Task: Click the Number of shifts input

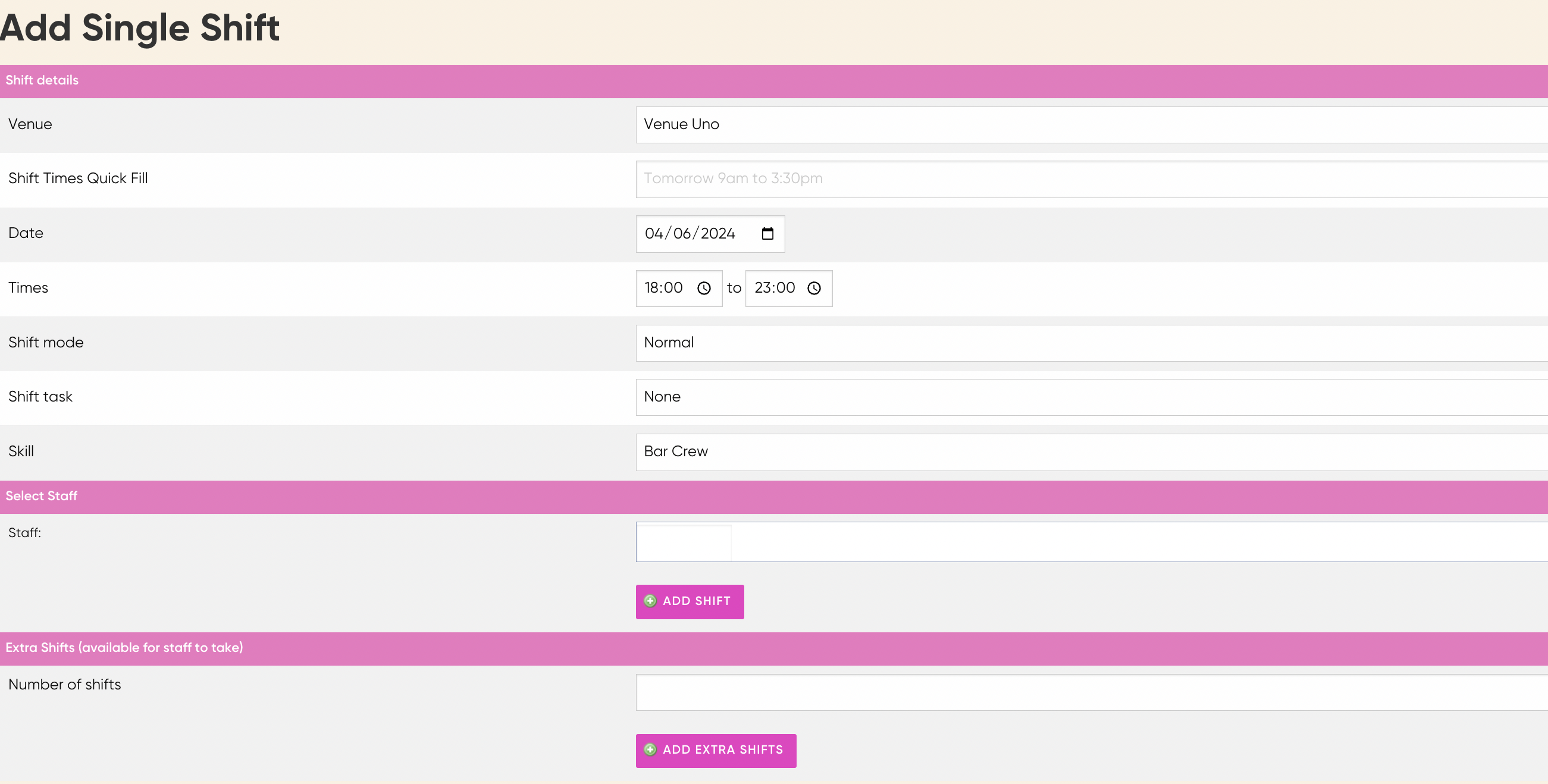Action: click(x=1092, y=692)
